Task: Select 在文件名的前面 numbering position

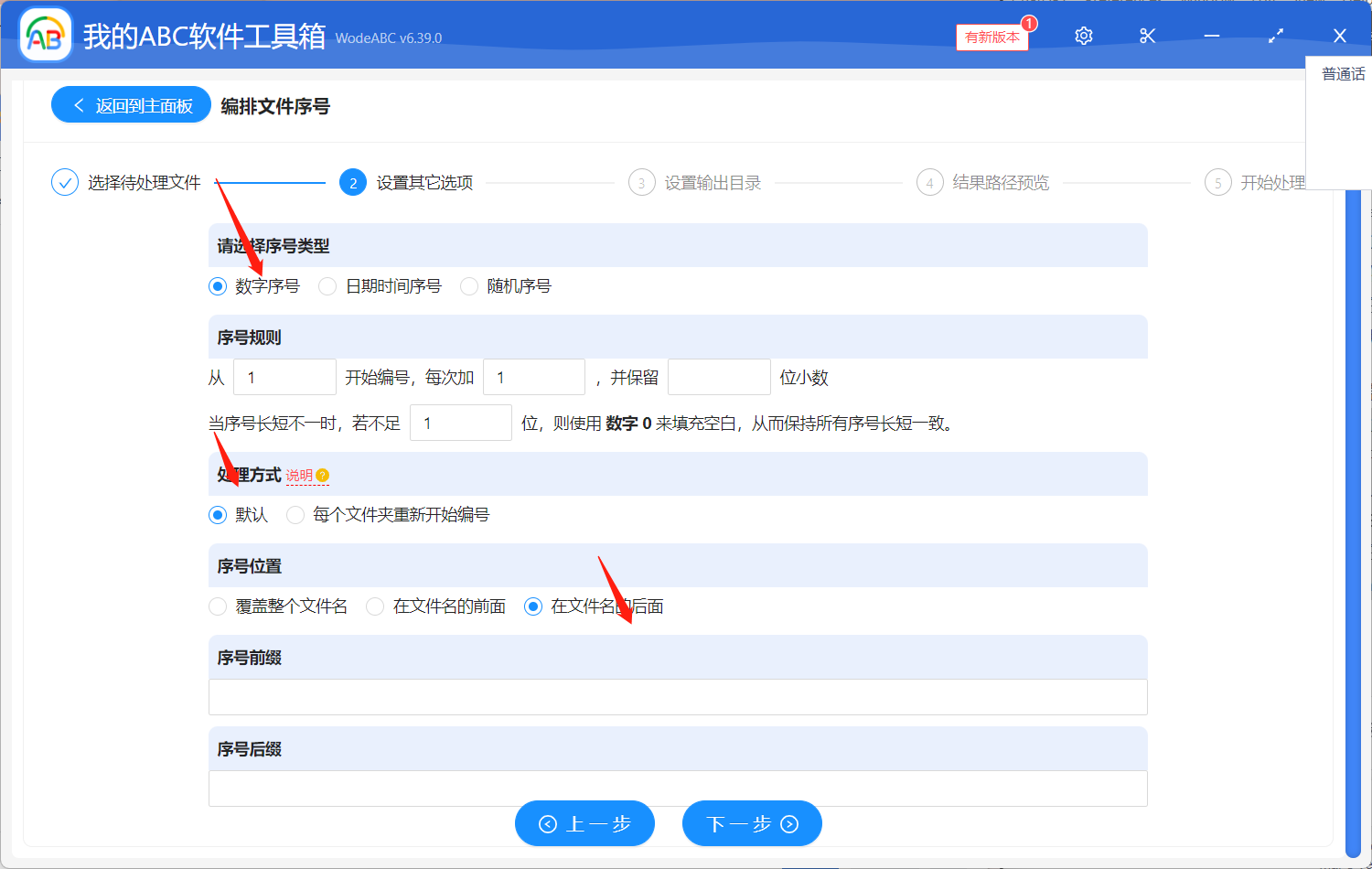Action: tap(374, 606)
